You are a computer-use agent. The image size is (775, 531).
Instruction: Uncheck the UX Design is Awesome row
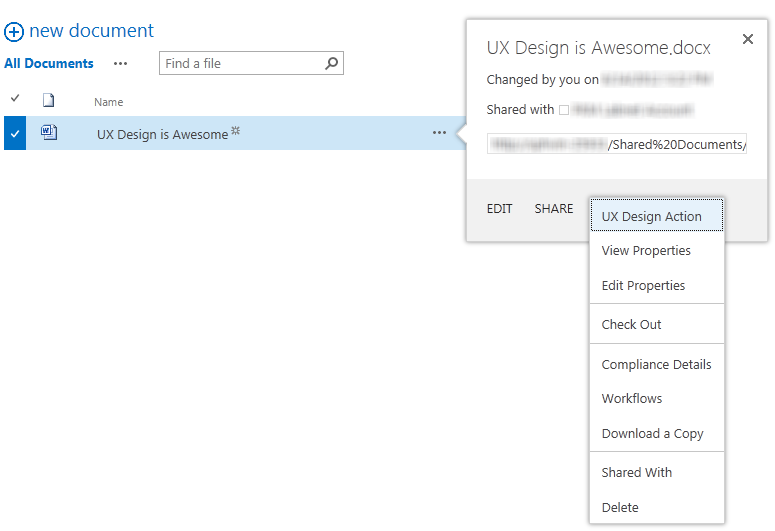(15, 133)
